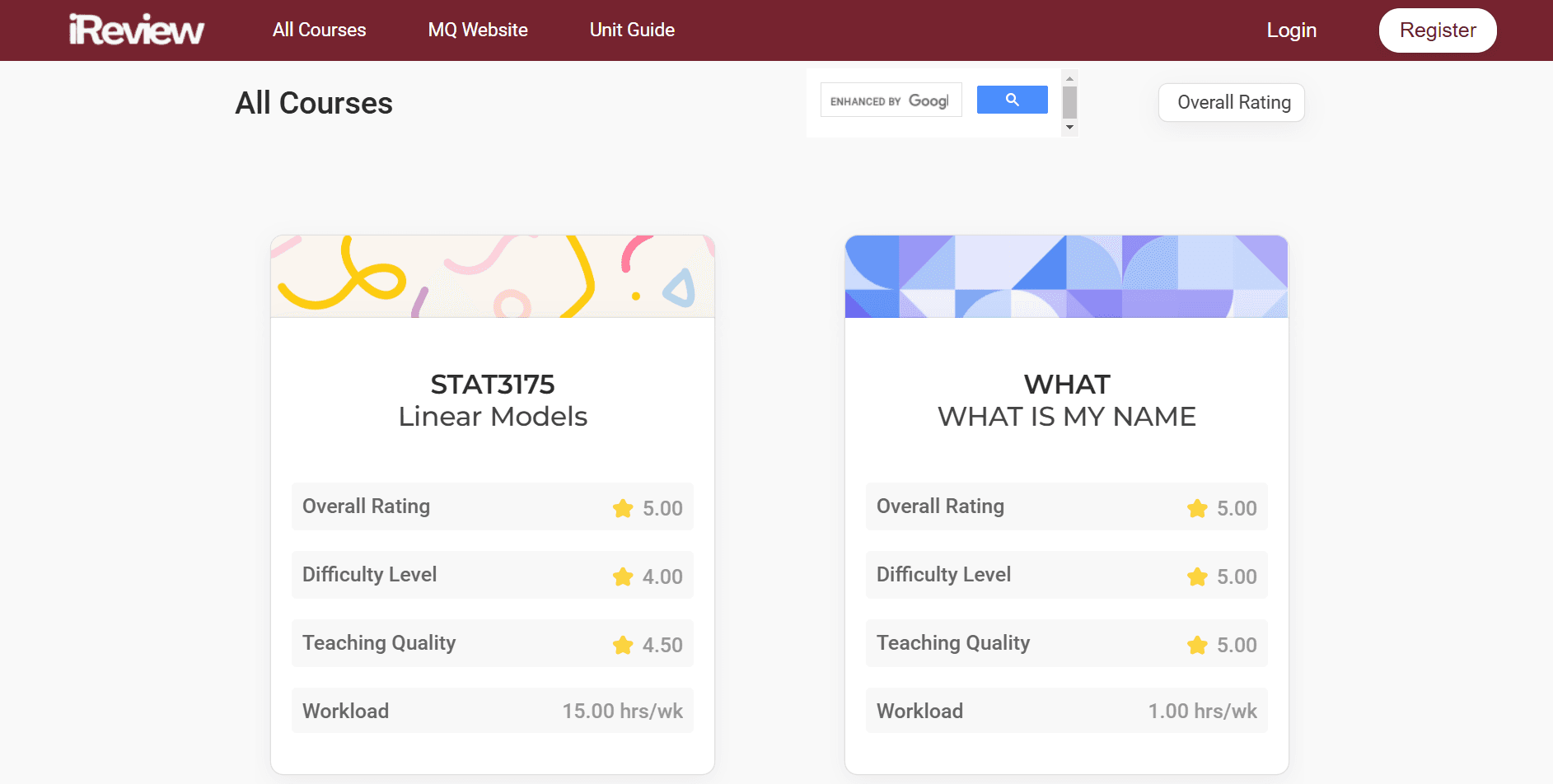Click the search box scroll-down arrow
This screenshot has height=784, width=1553.
click(1069, 127)
